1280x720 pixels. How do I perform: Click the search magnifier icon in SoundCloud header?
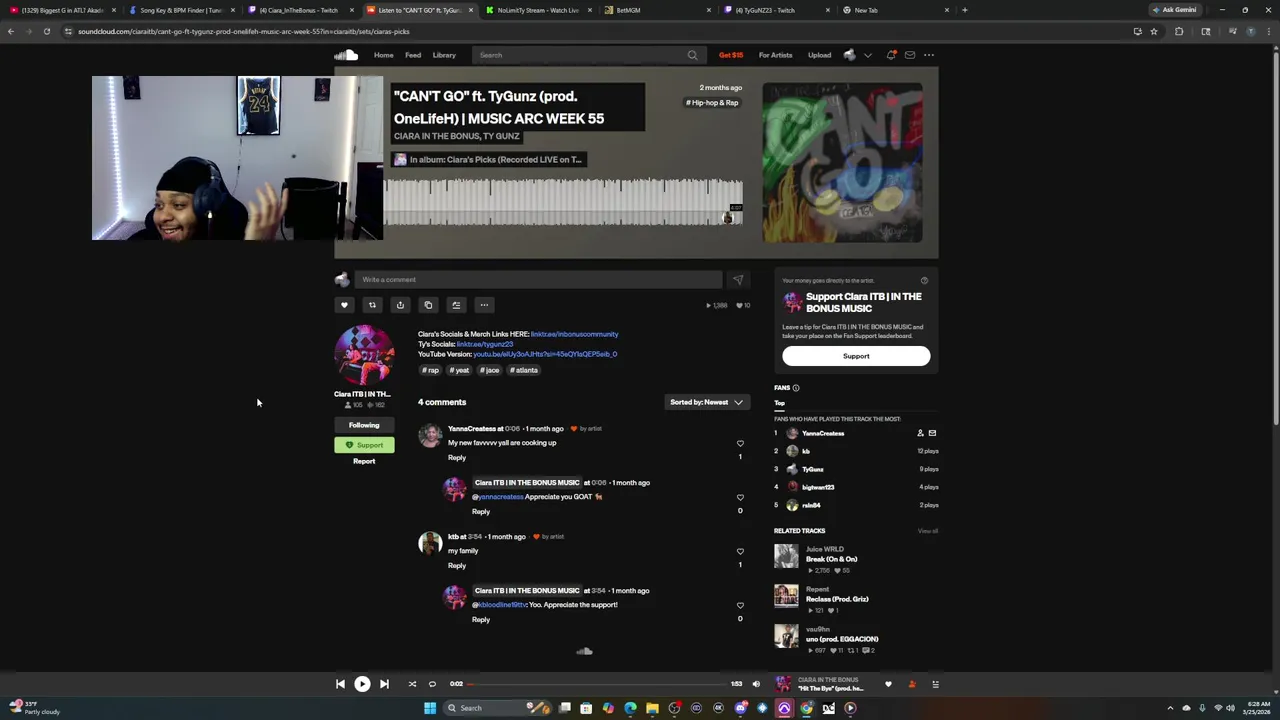click(692, 55)
